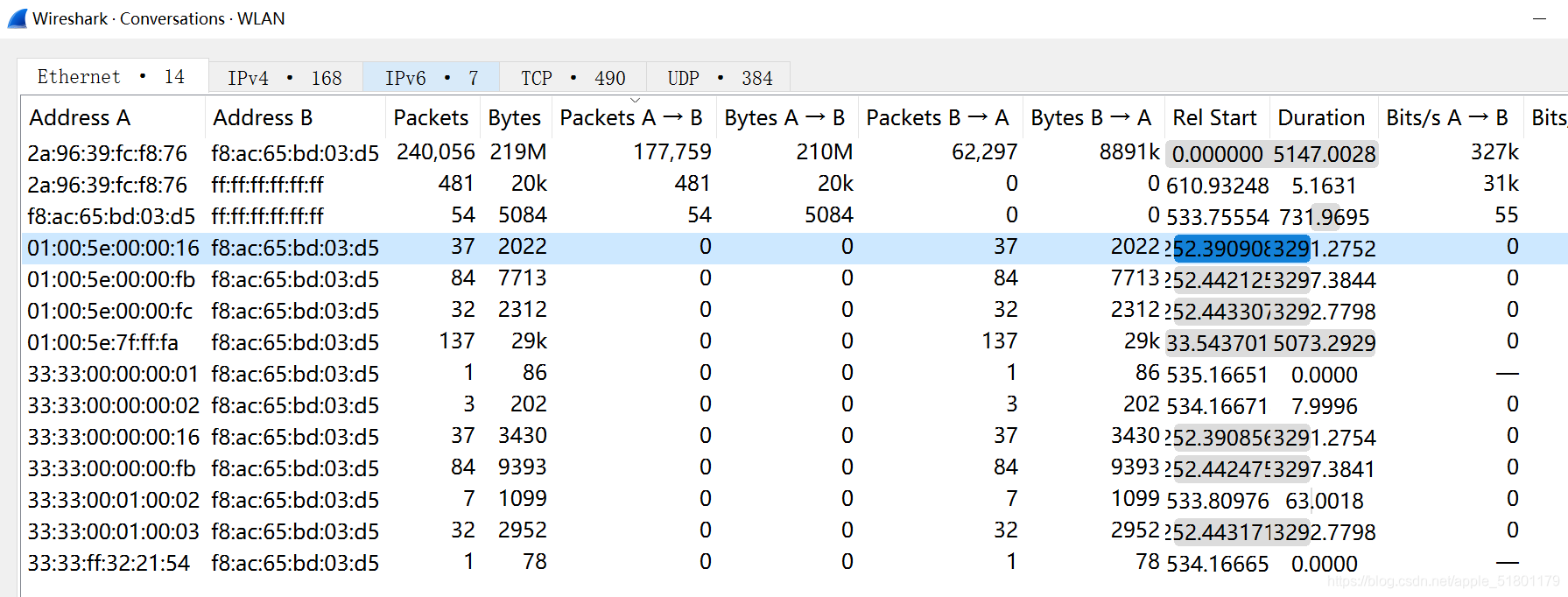
Task: Sort by Packets column header
Action: click(x=431, y=117)
